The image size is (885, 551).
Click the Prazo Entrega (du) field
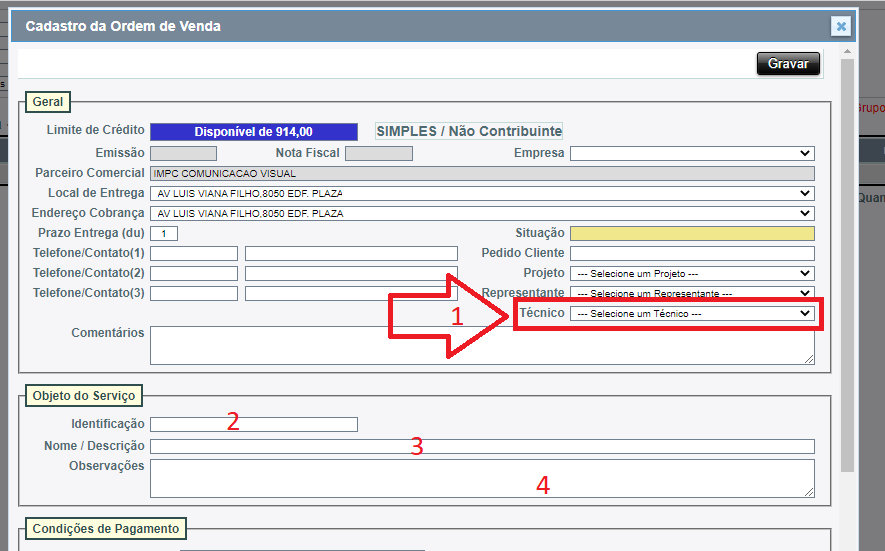pyautogui.click(x=164, y=234)
